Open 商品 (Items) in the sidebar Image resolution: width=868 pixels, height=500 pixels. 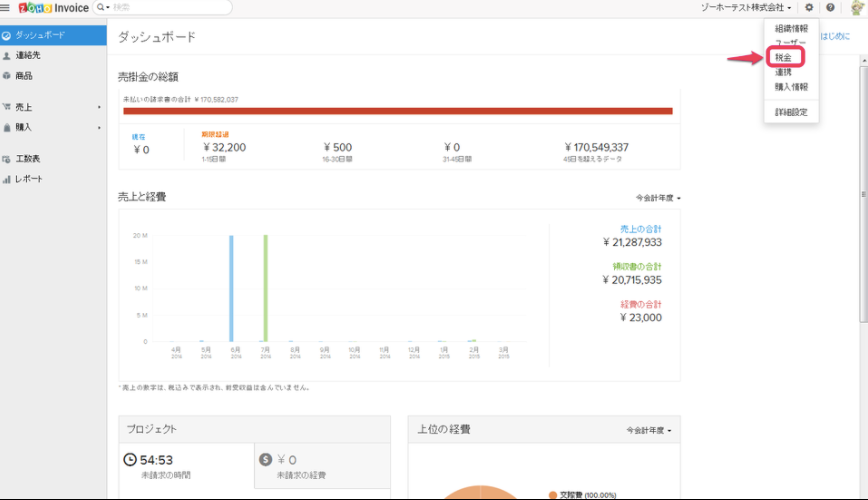(x=24, y=75)
